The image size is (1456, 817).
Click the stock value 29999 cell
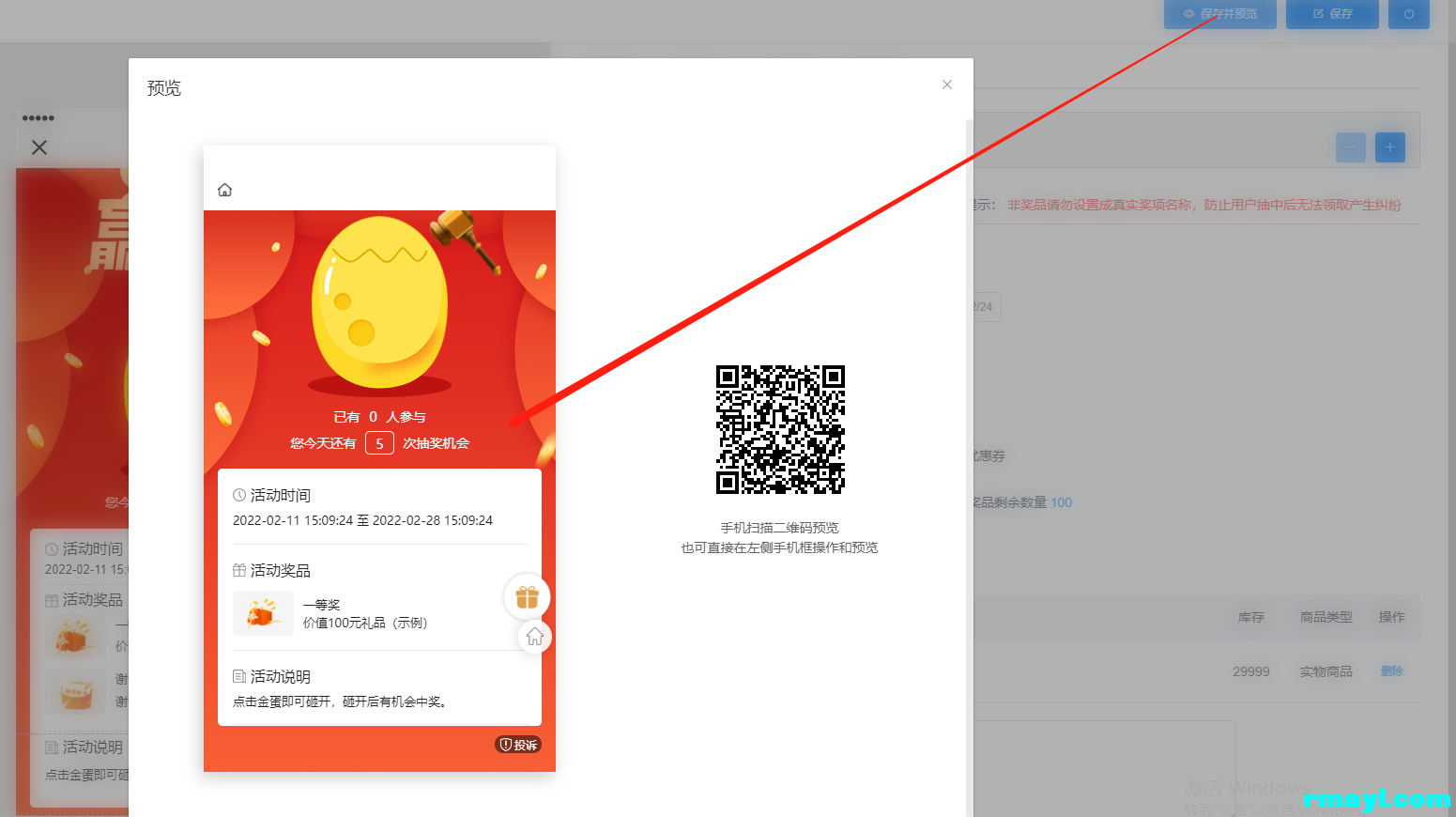coord(1250,671)
